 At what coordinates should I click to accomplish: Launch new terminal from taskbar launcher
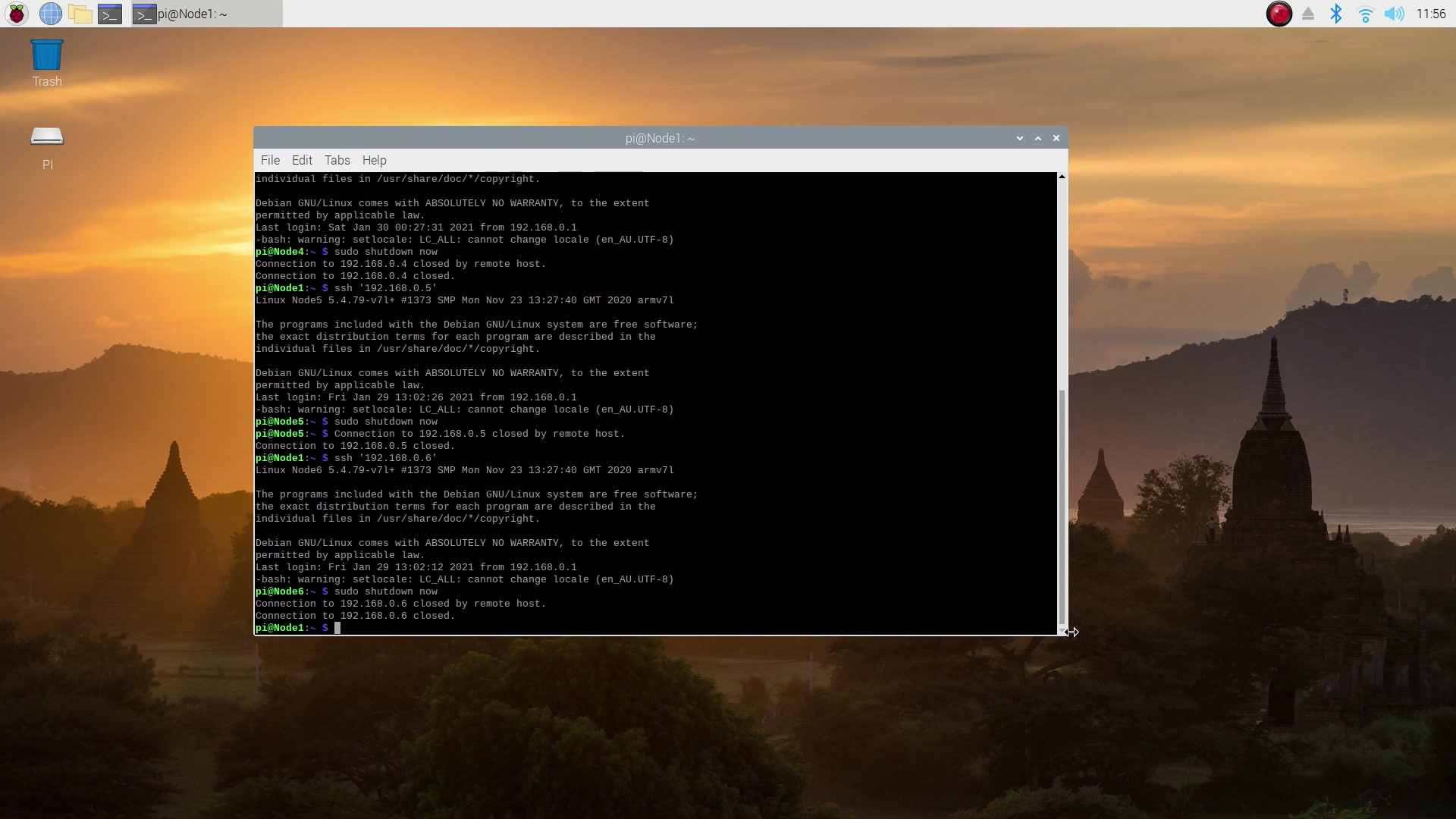[110, 14]
